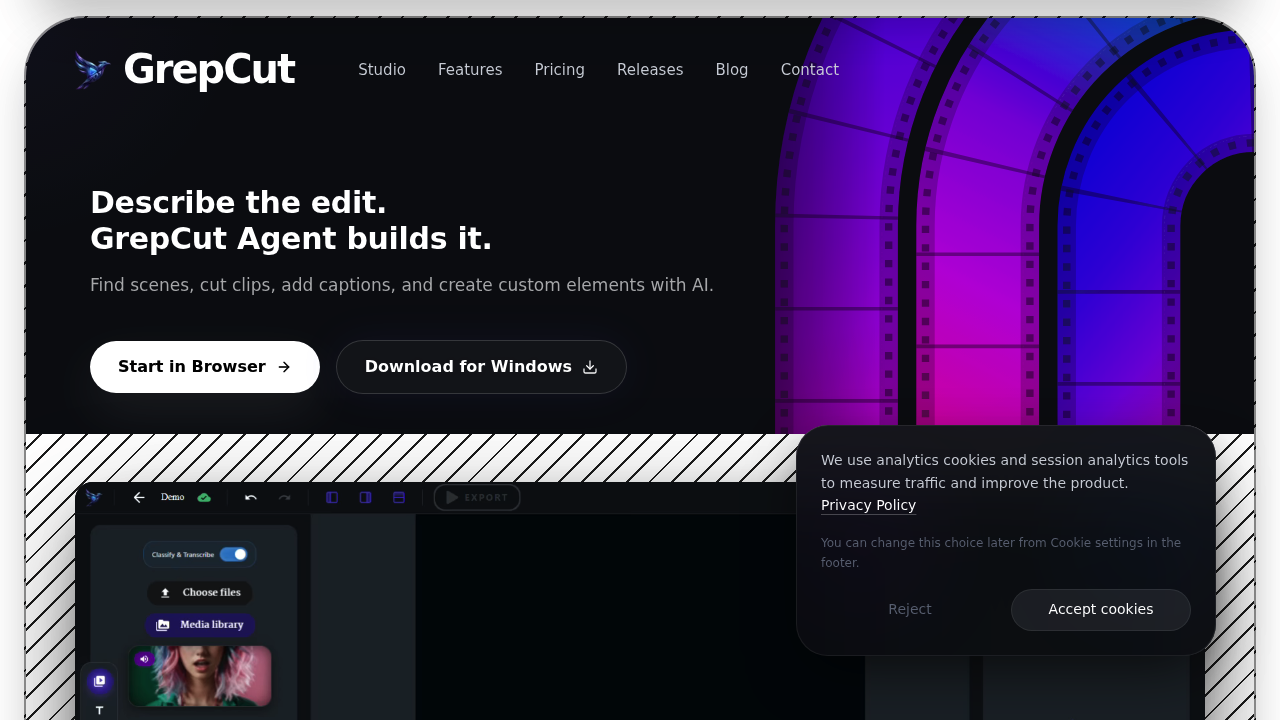Toggle the Classify & Transcribe switch
Viewport: 1280px width, 720px height.
pyautogui.click(x=234, y=554)
